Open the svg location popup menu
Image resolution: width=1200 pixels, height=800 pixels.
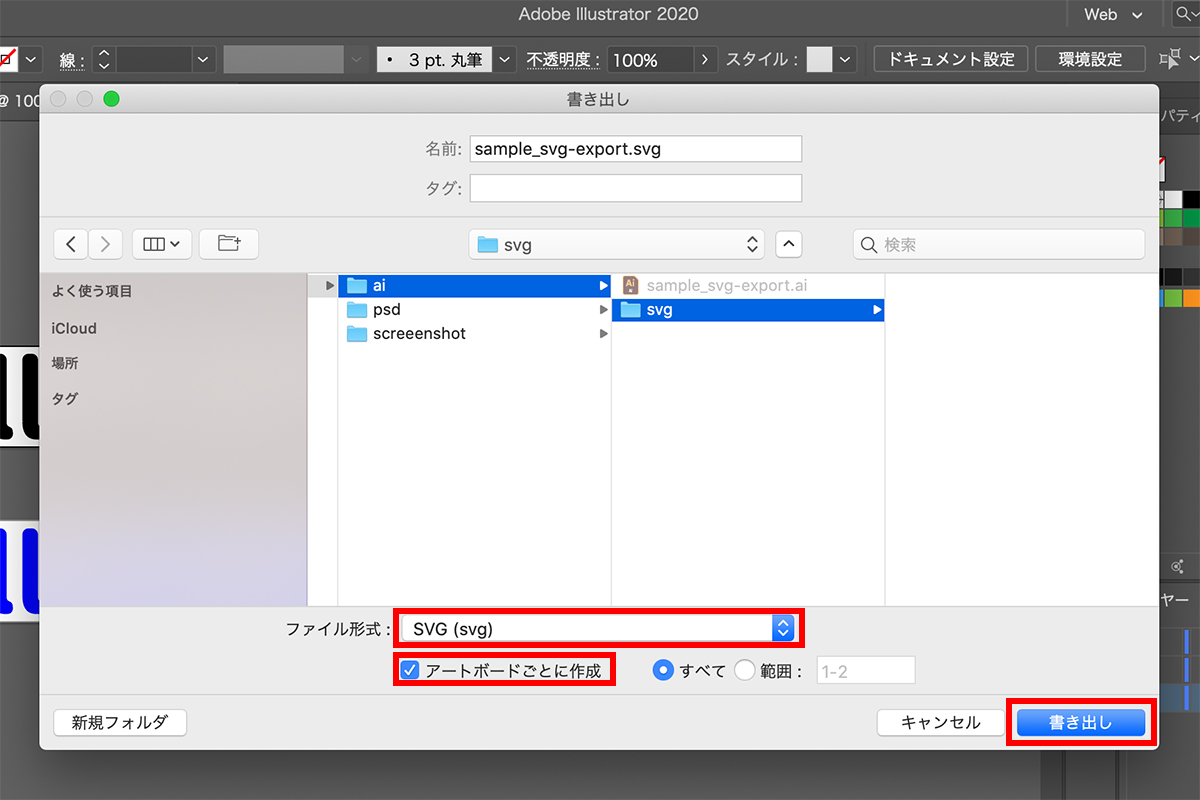[x=616, y=244]
